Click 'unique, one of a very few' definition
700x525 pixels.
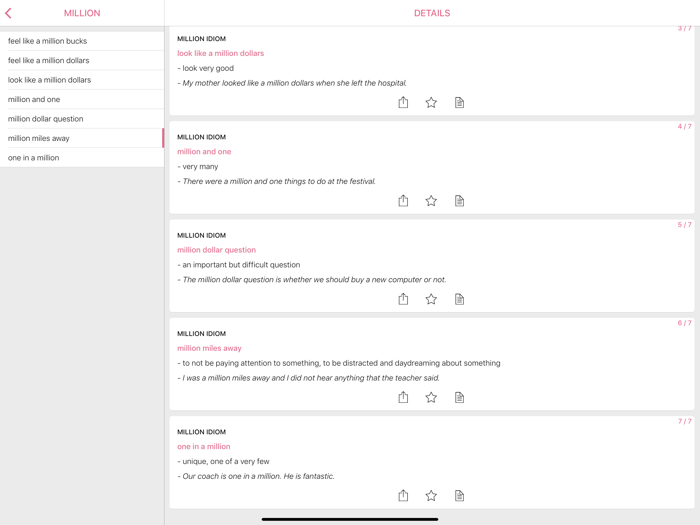tap(223, 461)
